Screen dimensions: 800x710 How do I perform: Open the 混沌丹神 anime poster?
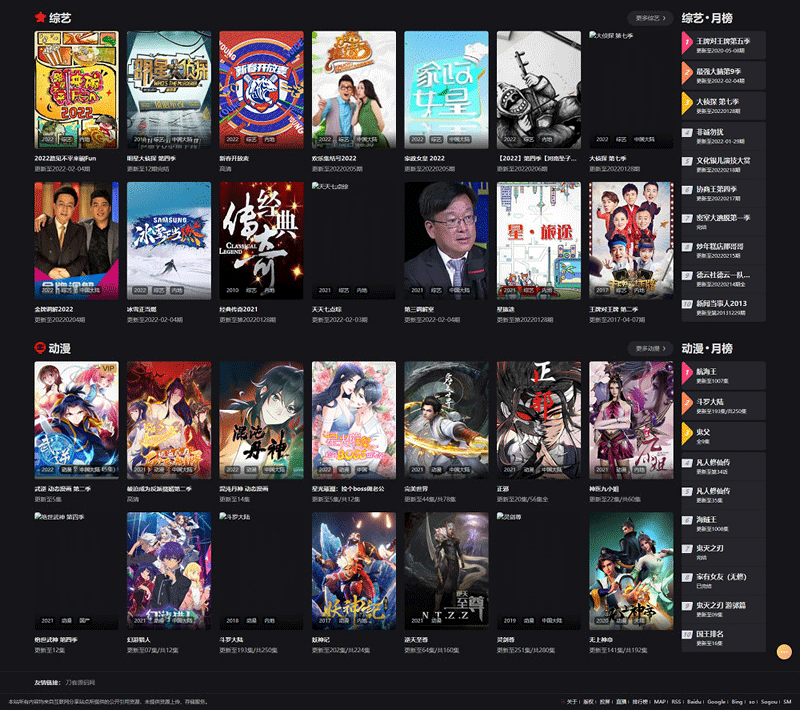pos(261,420)
